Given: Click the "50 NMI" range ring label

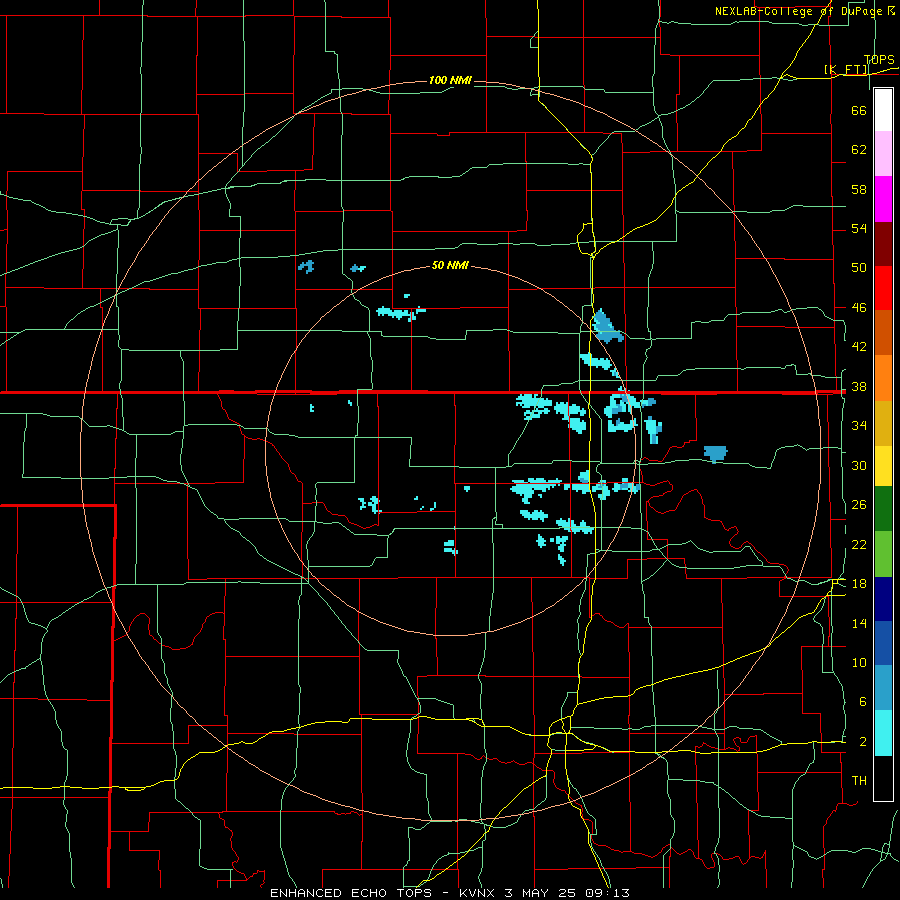Looking at the screenshot, I should pos(450,265).
